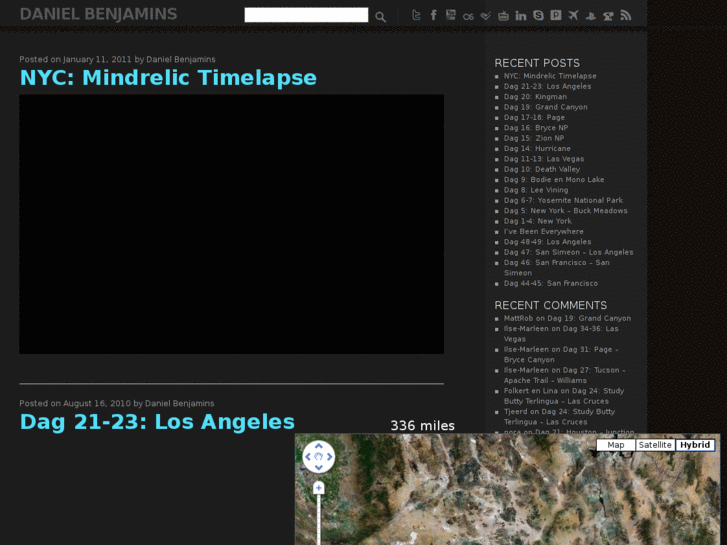Open recent post Dag 9: Bodie en Mono Lake
727x545 pixels.
(x=554, y=180)
